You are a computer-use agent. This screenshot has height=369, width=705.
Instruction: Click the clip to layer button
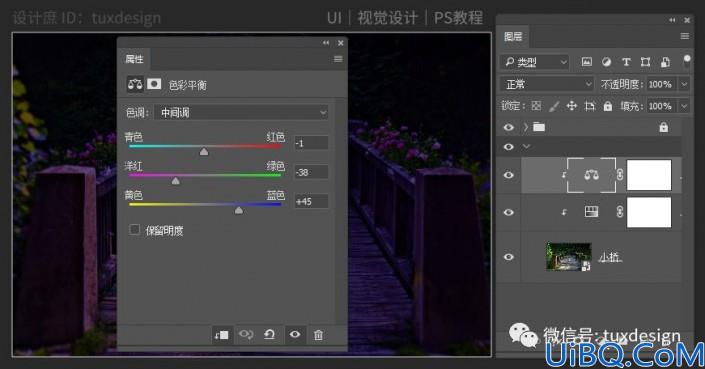222,335
